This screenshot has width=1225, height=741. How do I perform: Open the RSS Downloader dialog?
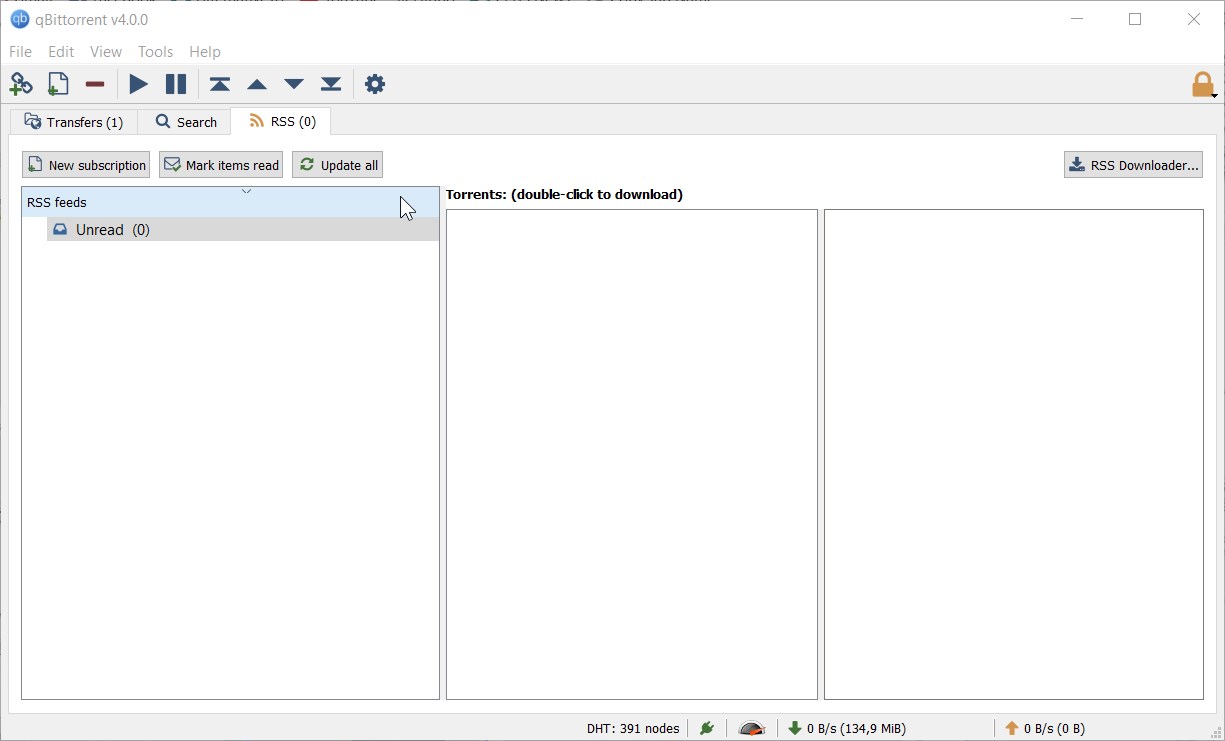click(1133, 165)
